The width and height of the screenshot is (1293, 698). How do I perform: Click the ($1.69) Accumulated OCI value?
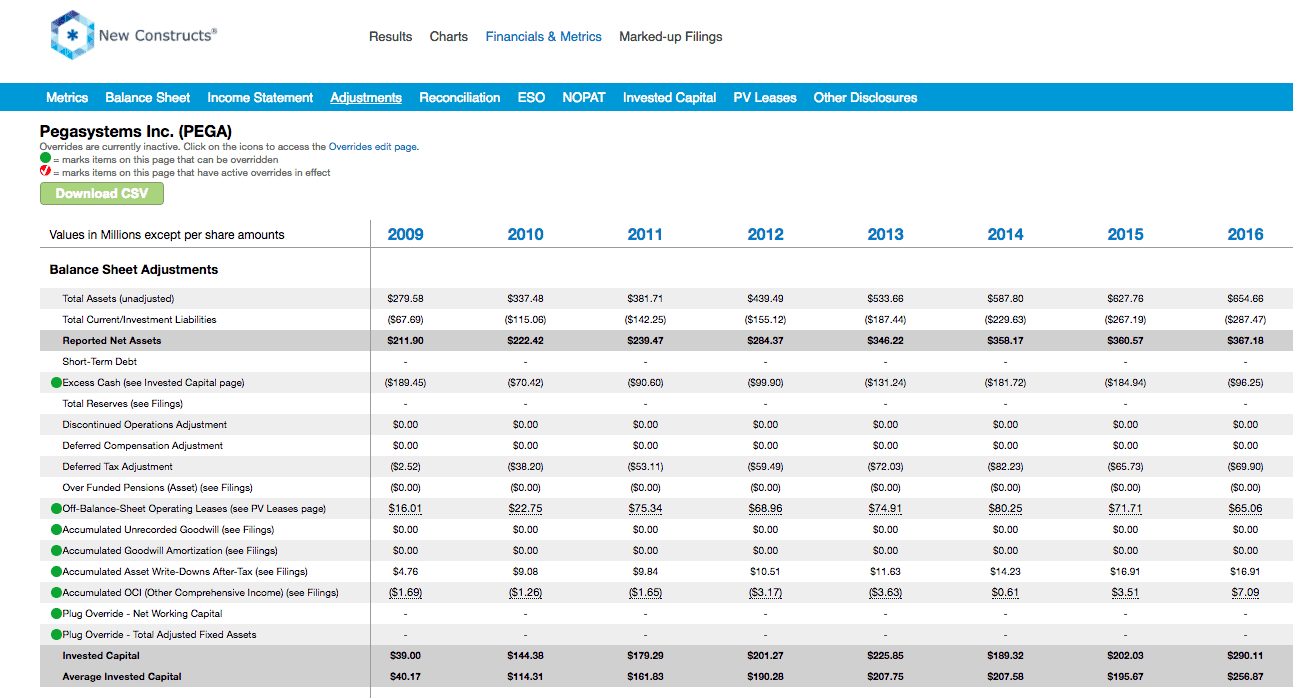(405, 593)
